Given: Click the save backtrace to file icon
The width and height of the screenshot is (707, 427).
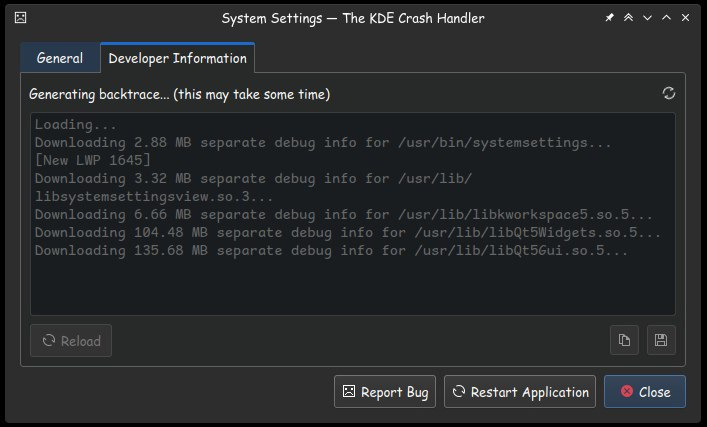Looking at the screenshot, I should pos(660,340).
